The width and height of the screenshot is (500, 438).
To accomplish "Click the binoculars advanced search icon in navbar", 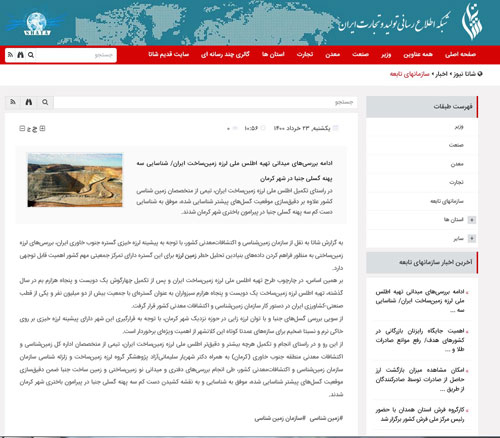I will [x=20, y=55].
